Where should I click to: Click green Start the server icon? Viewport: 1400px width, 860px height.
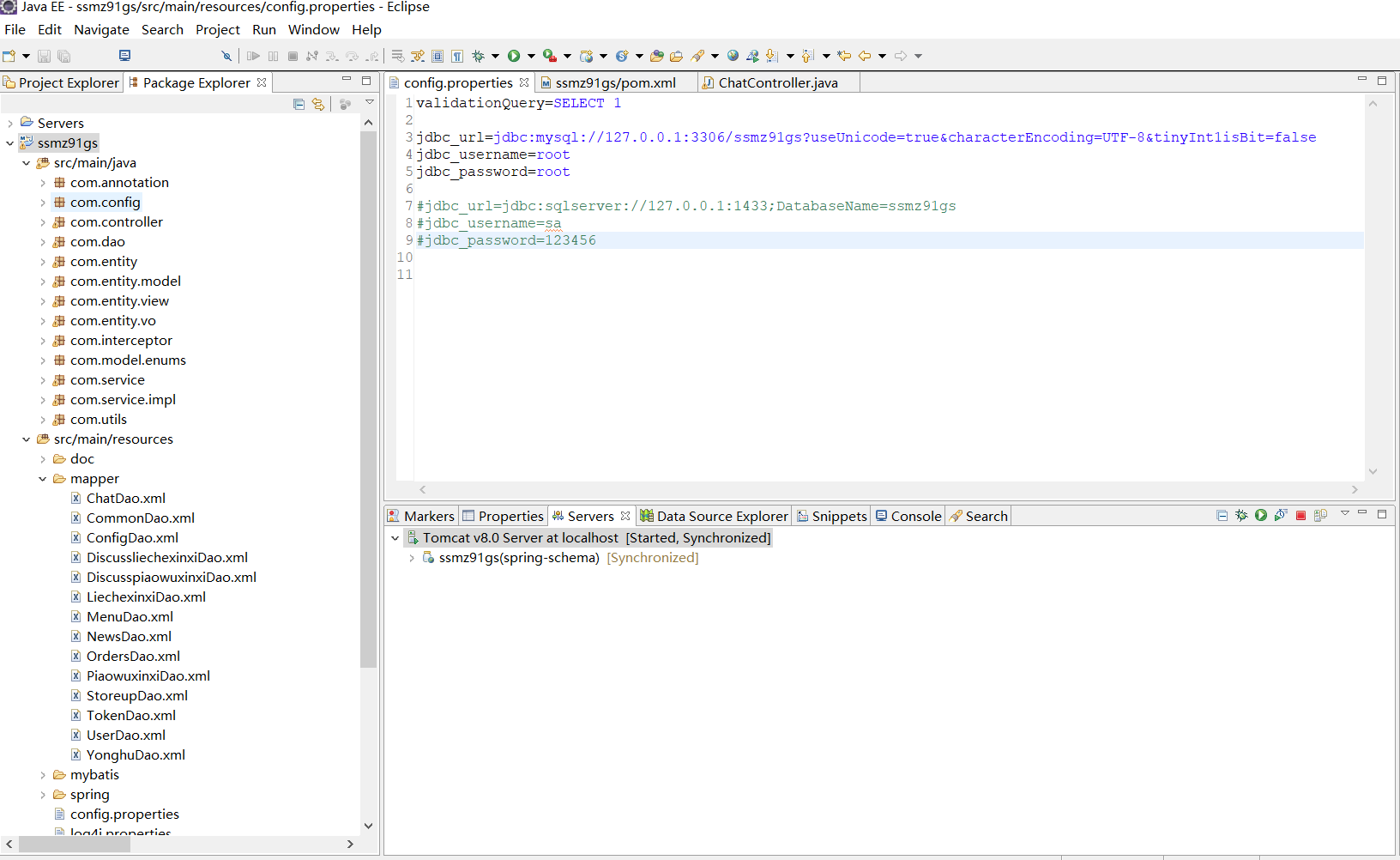tap(1261, 515)
